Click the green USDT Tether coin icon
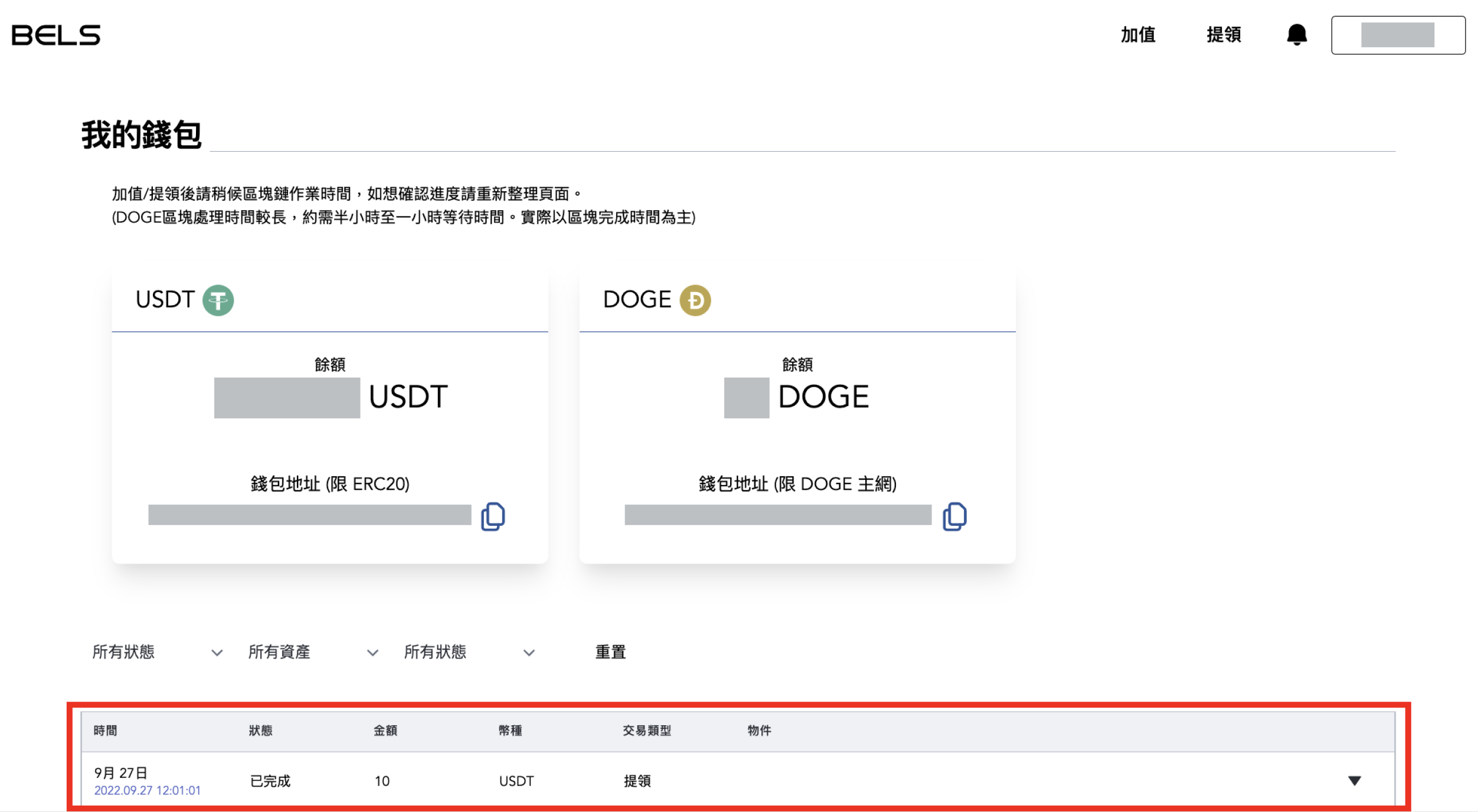The width and height of the screenshot is (1478, 812). (218, 300)
